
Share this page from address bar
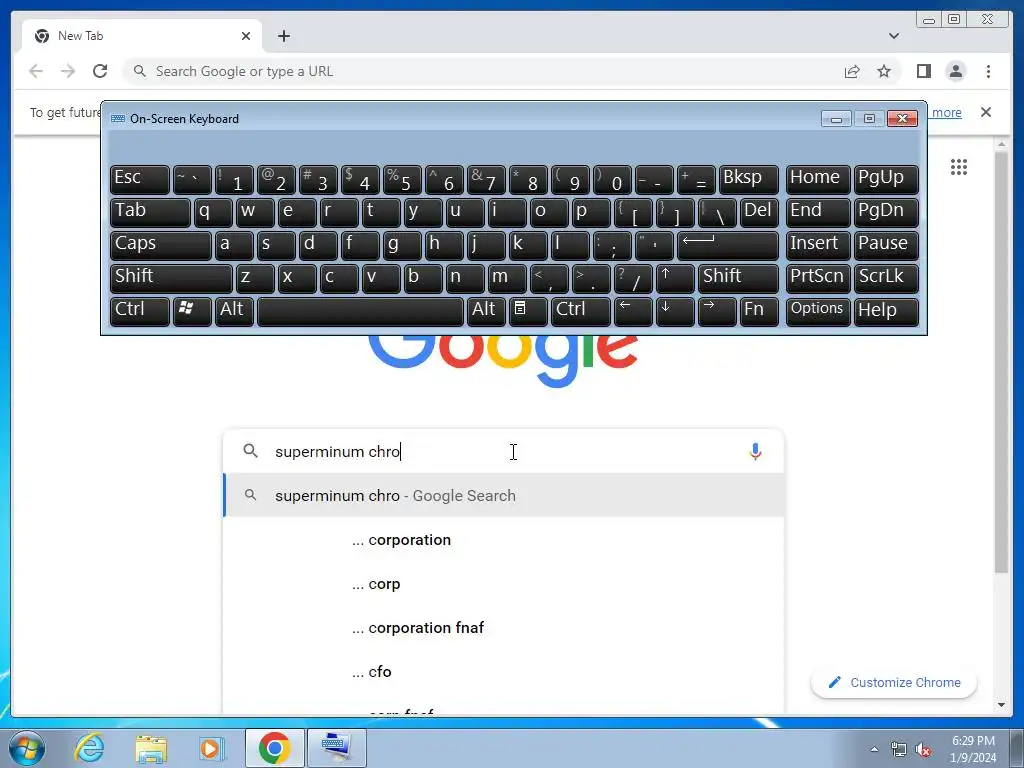tap(852, 71)
